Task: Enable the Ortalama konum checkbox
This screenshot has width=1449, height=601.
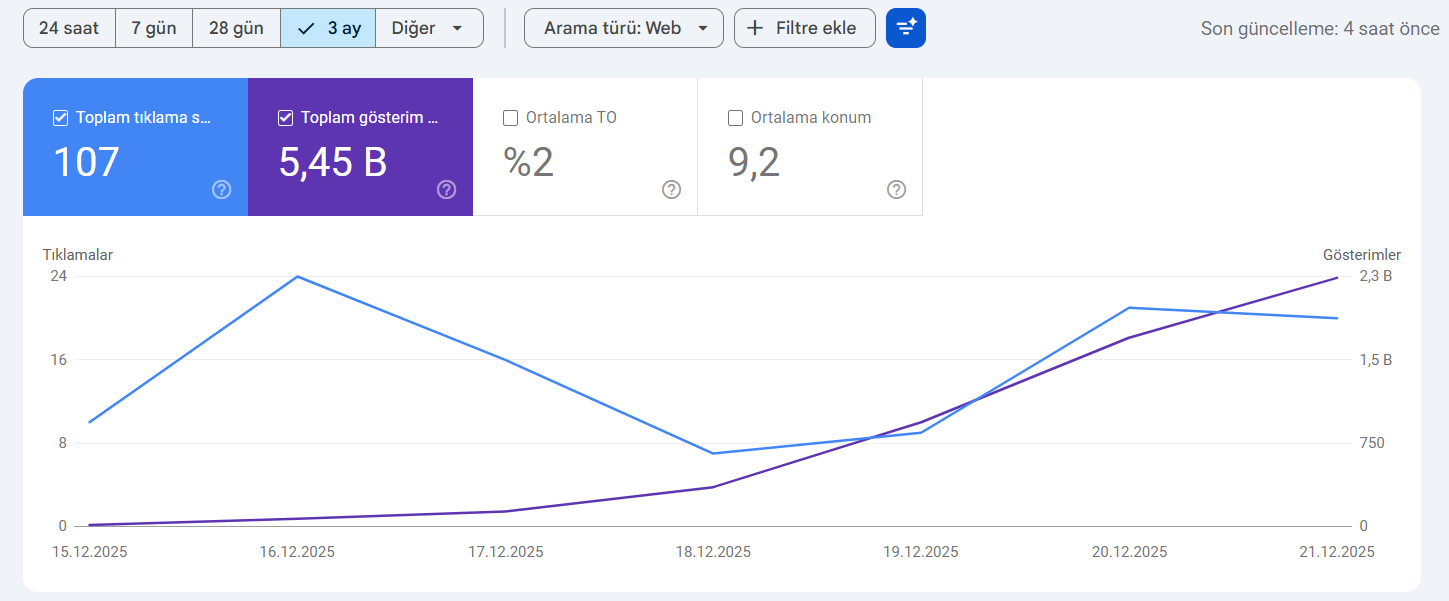Action: (736, 118)
